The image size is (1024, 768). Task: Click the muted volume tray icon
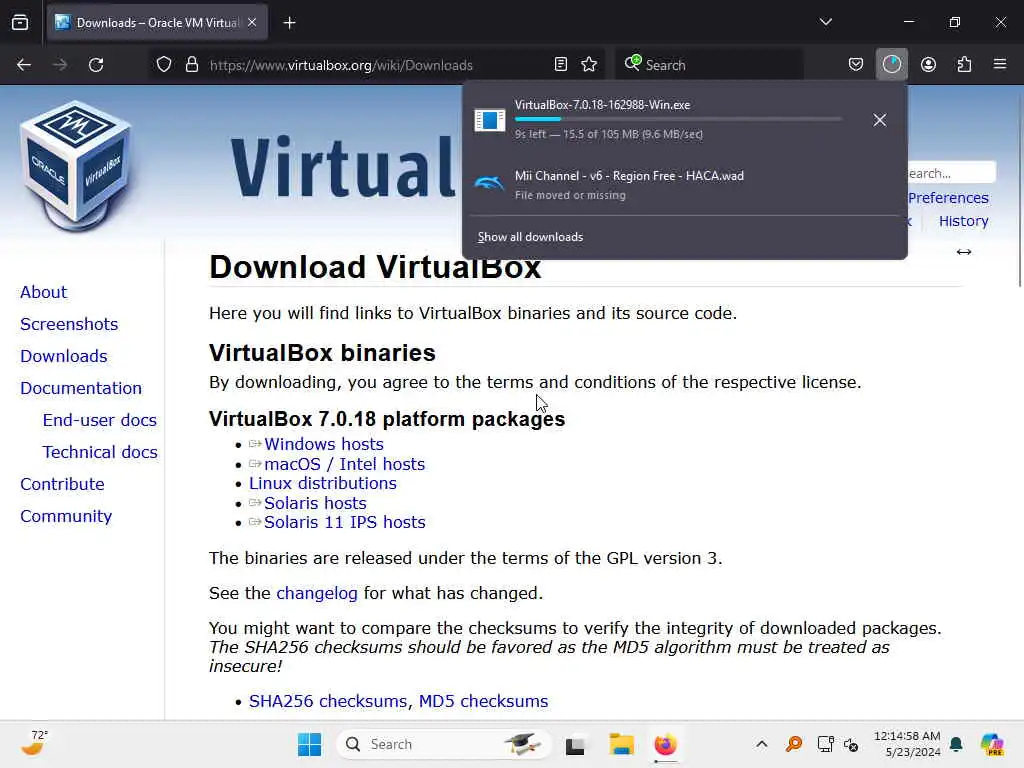851,744
